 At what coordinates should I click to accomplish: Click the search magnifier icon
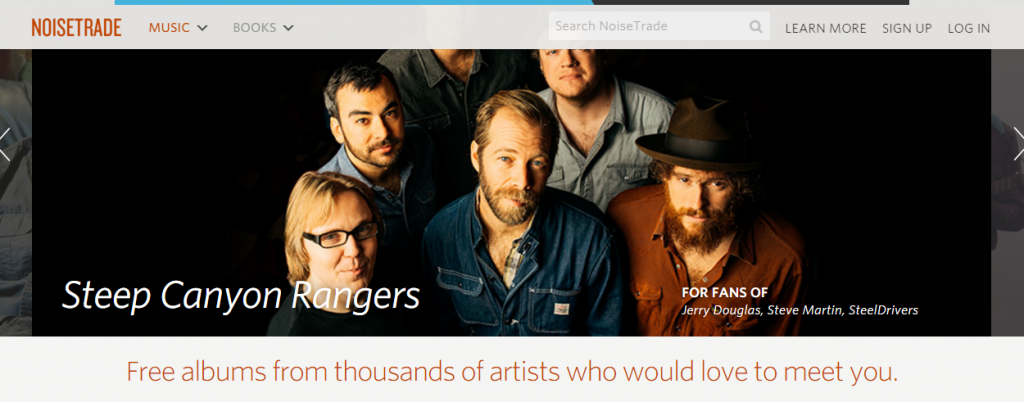point(756,27)
